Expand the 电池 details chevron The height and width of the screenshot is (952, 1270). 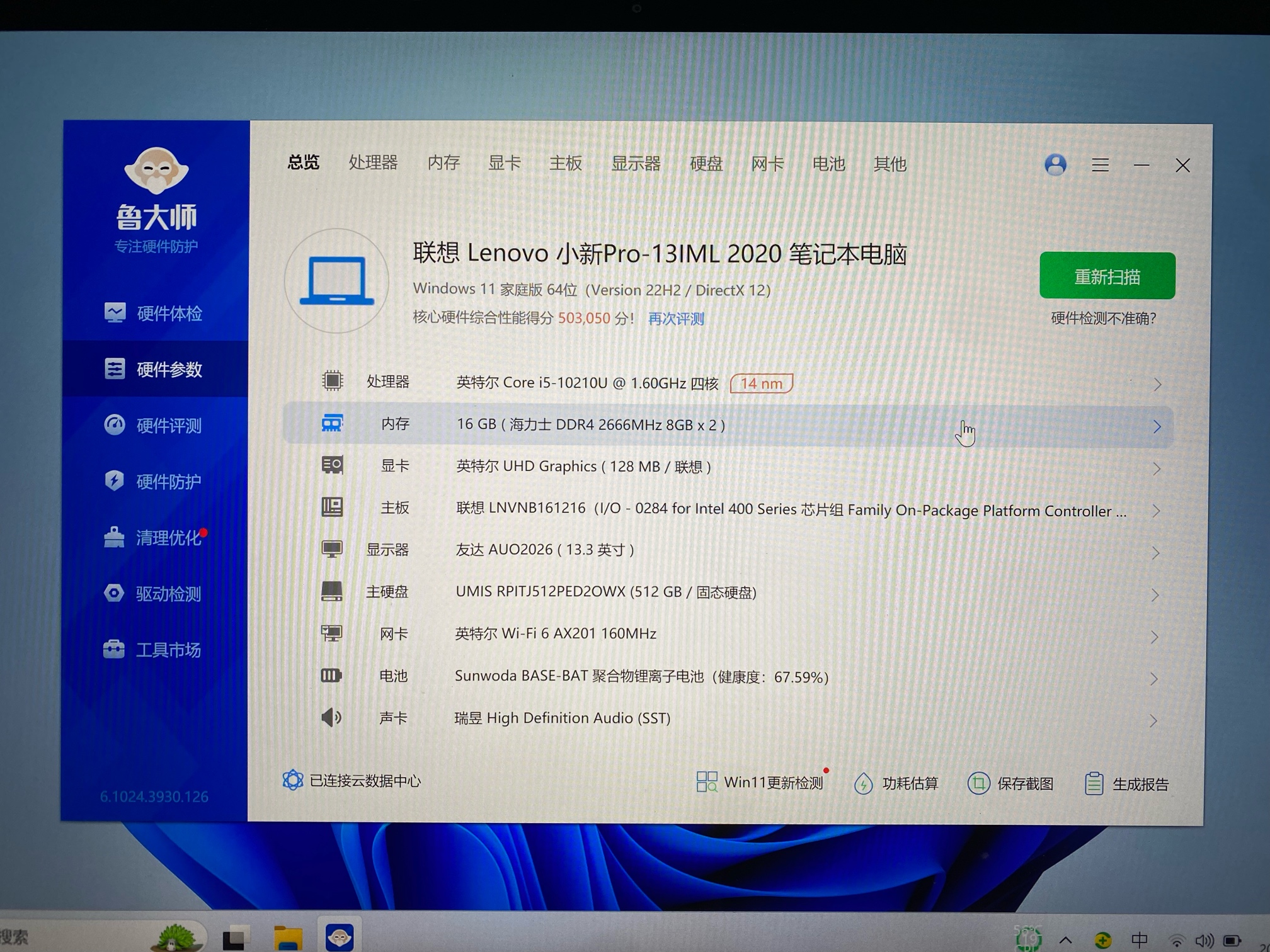1154,679
